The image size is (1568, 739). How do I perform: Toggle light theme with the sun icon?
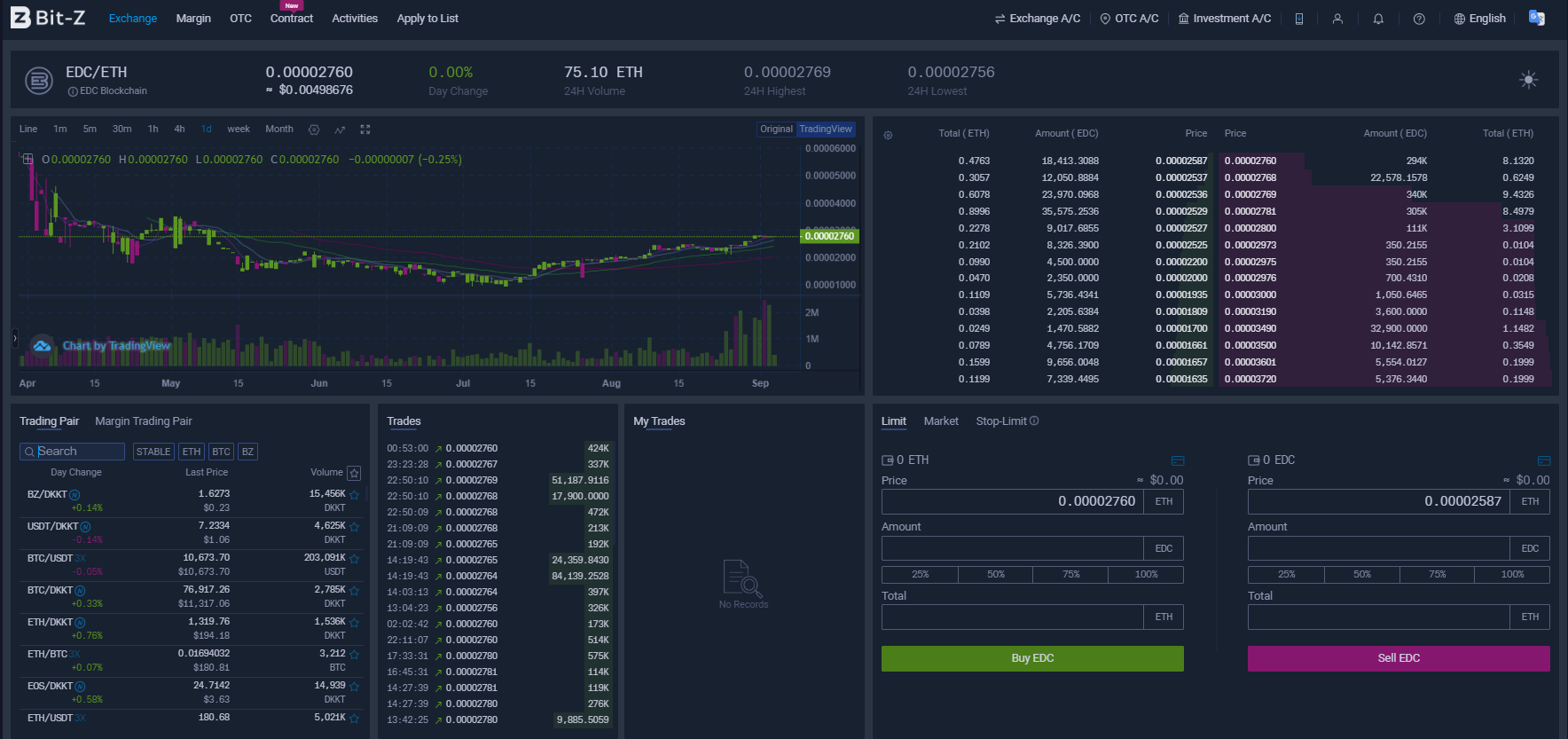[1528, 80]
